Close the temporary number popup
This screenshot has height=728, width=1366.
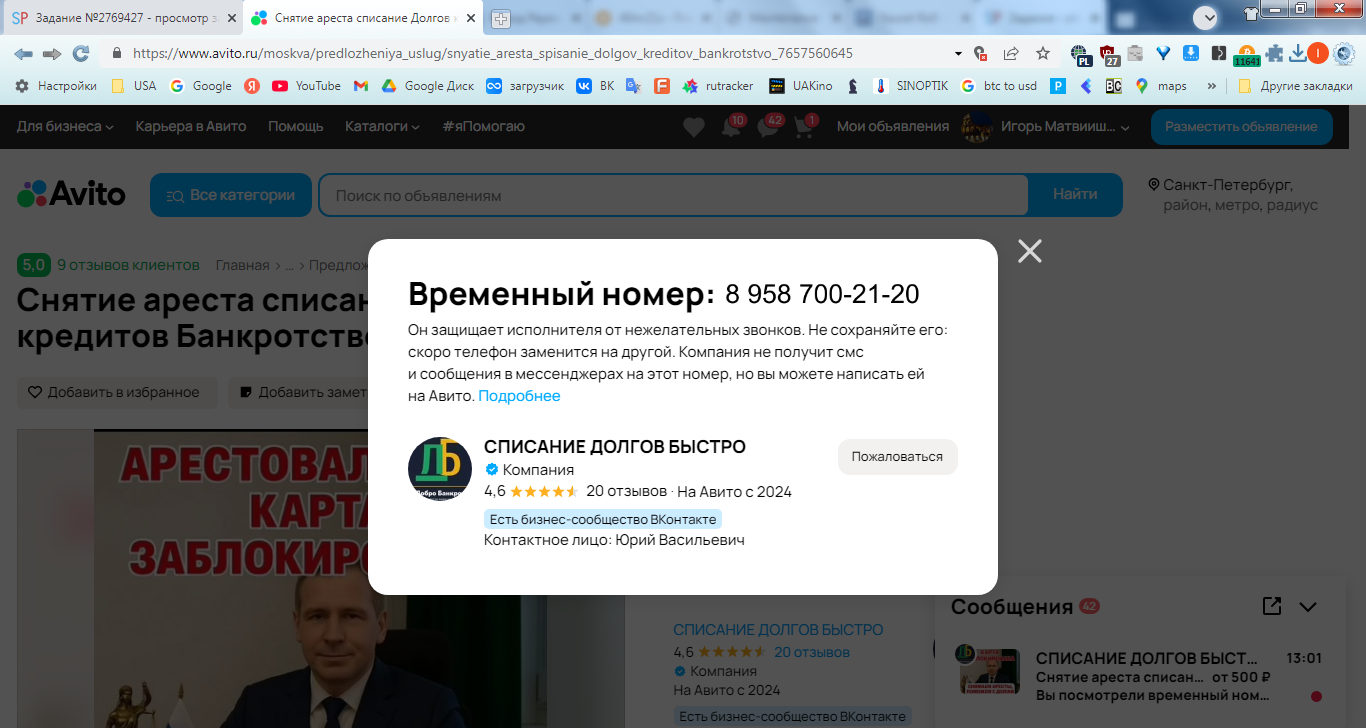[1030, 251]
